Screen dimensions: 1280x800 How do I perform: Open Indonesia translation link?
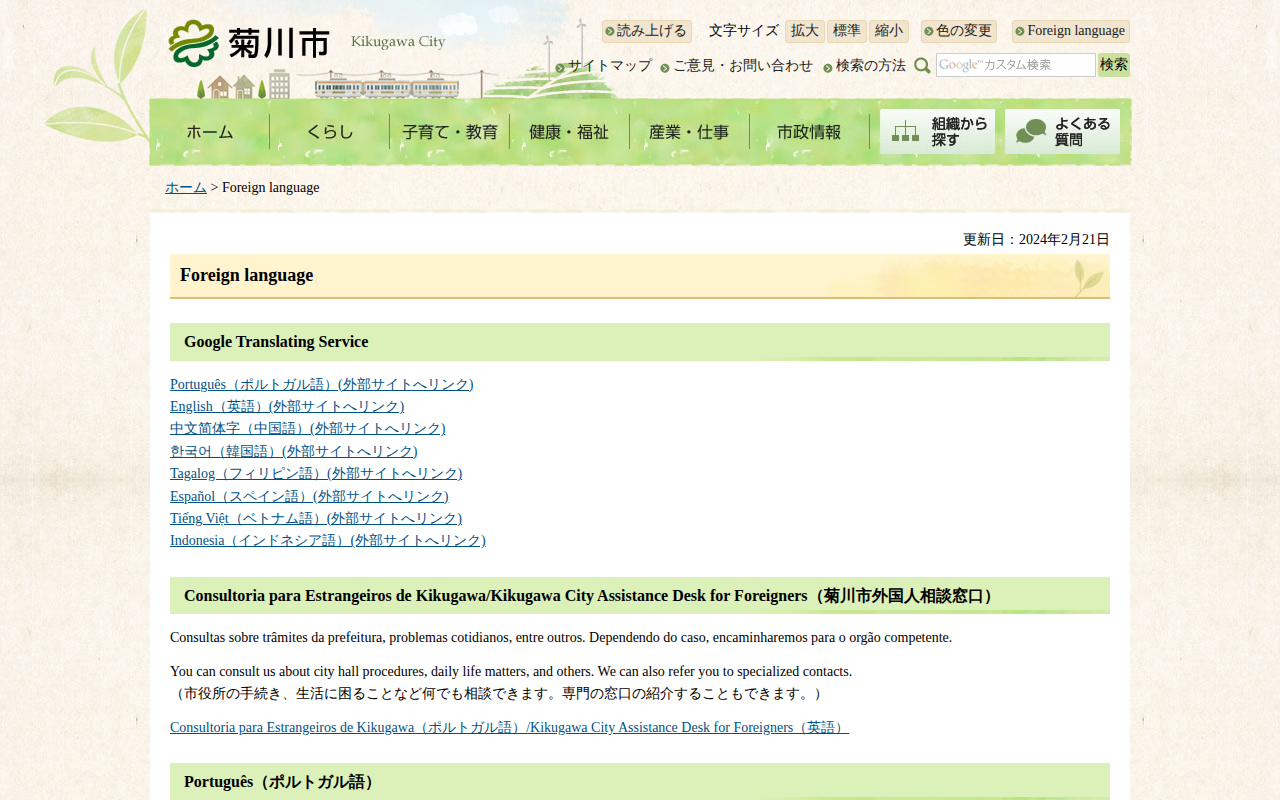(x=328, y=540)
